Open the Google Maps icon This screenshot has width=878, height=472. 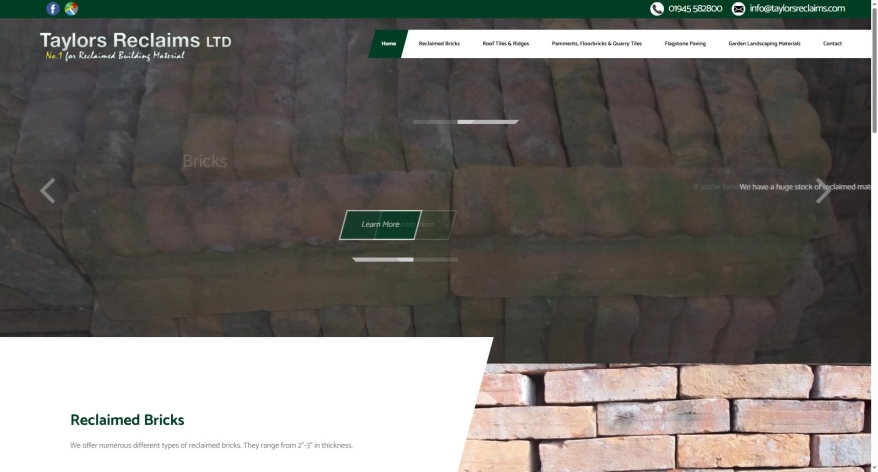point(71,8)
